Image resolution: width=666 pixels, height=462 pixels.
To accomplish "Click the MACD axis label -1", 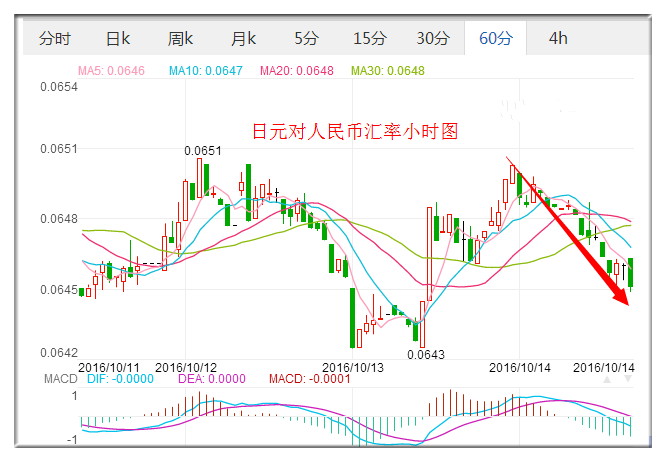I will coord(72,440).
